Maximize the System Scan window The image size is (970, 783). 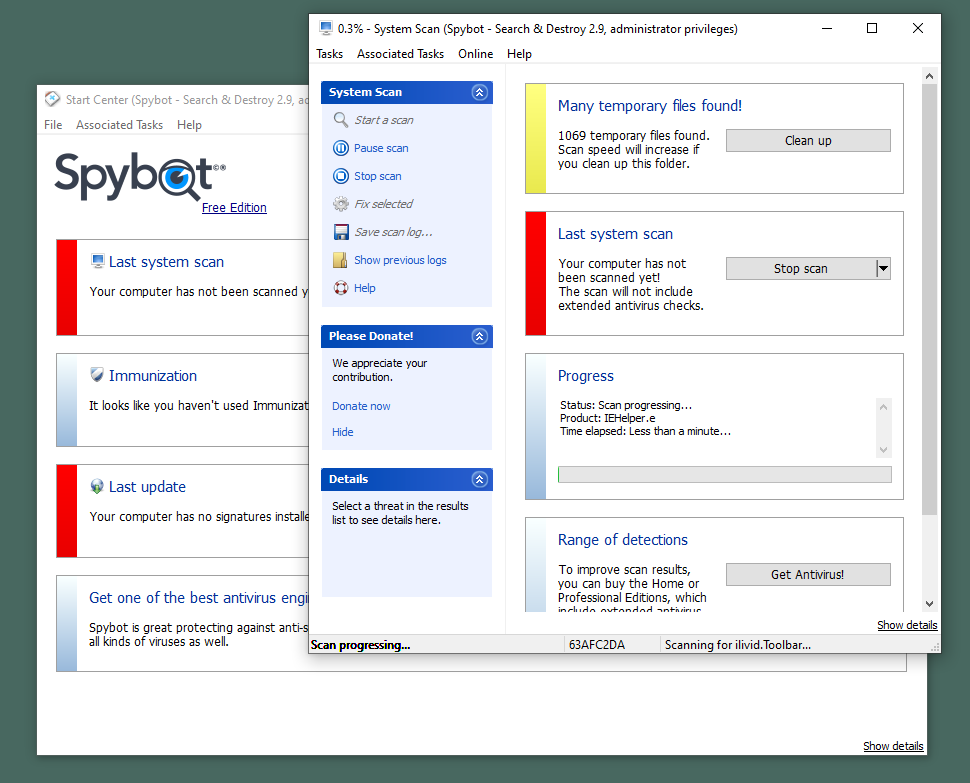pos(872,28)
